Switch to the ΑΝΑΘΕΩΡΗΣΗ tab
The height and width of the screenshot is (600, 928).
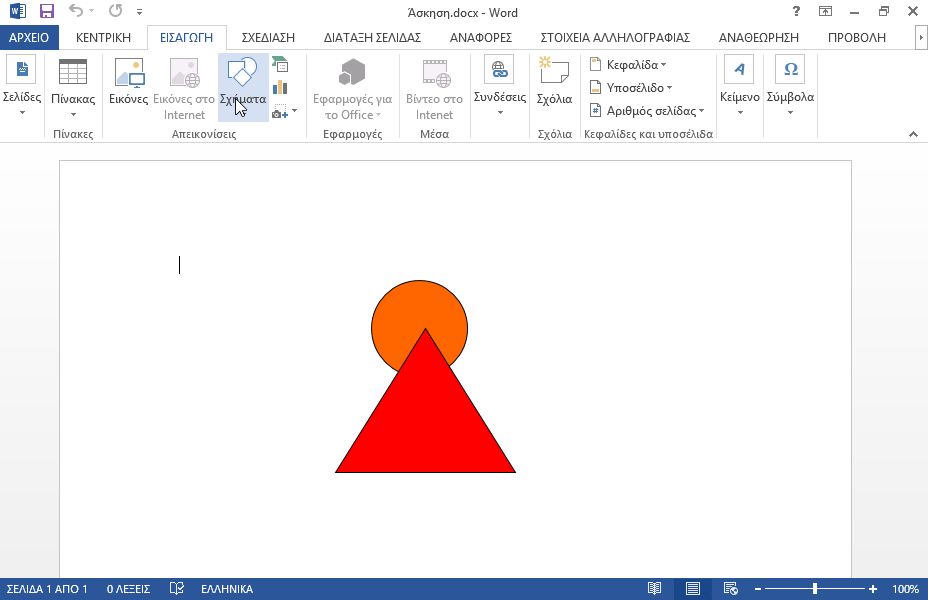point(759,37)
